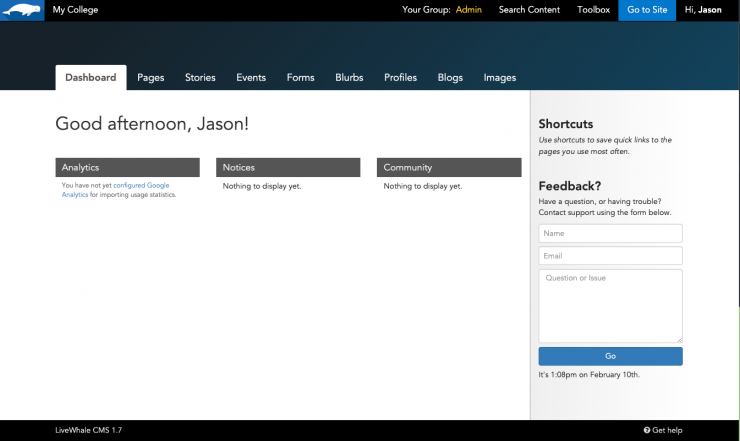
Task: Open the Hi, Jason user menu
Action: coord(702,10)
